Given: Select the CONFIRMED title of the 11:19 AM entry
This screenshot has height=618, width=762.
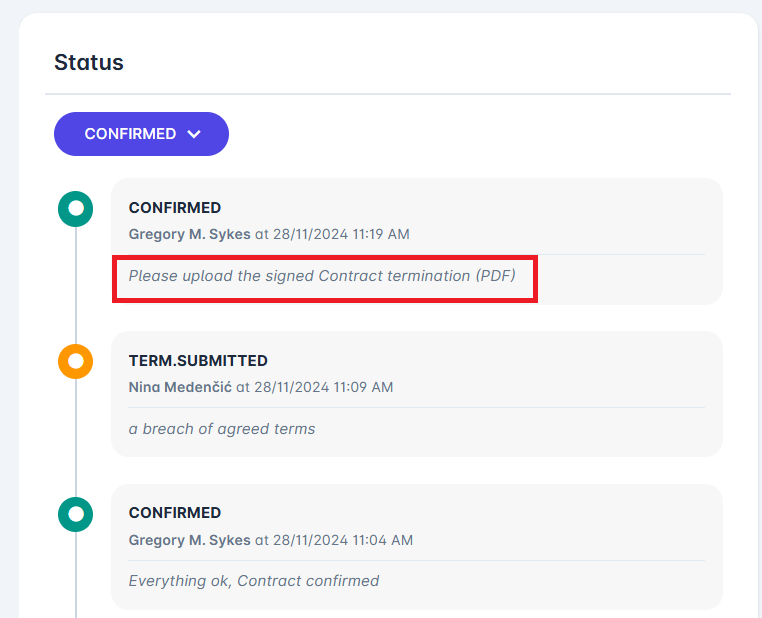Looking at the screenshot, I should coord(175,208).
